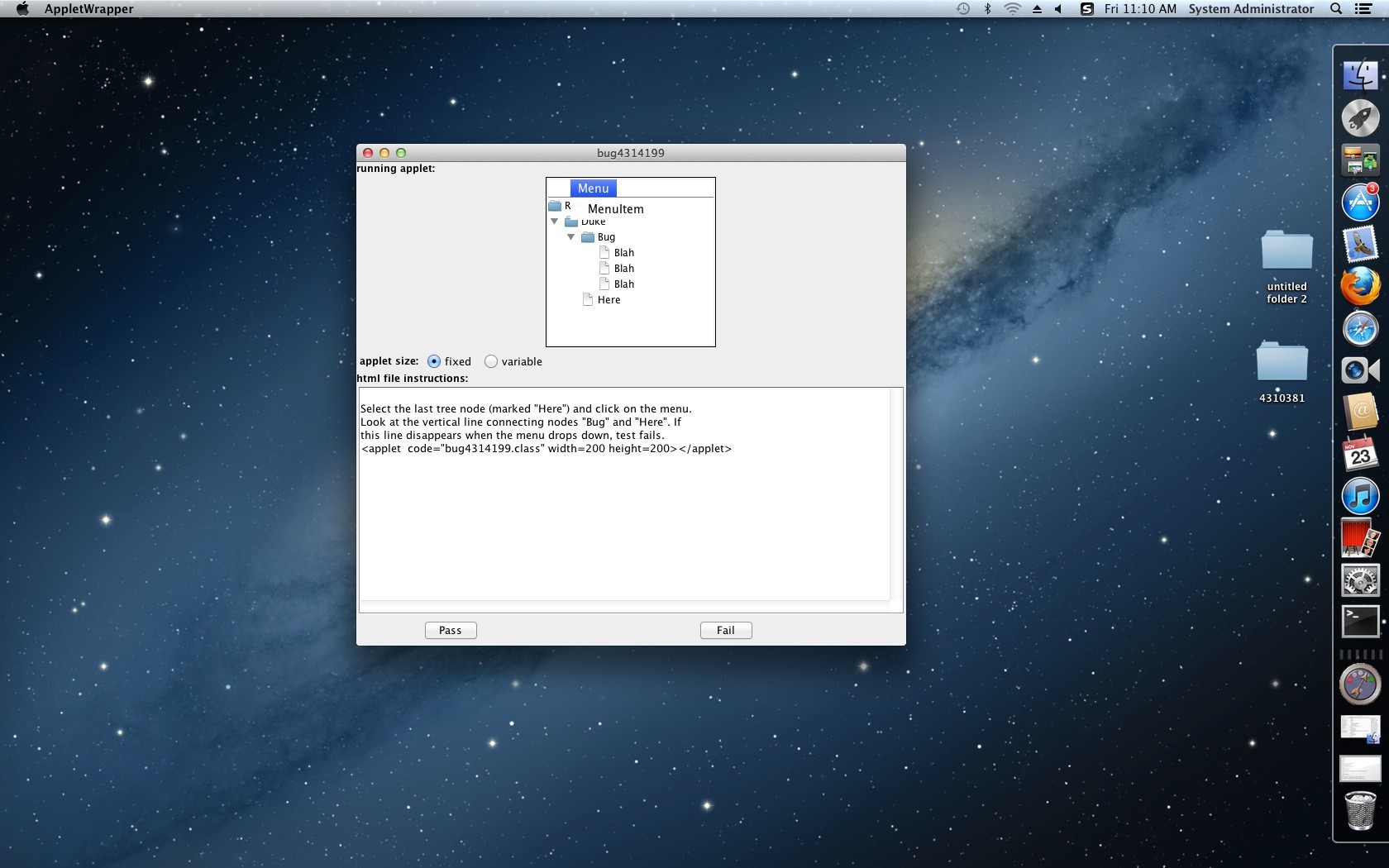
Task: Click the Menu in the applet
Action: point(593,188)
